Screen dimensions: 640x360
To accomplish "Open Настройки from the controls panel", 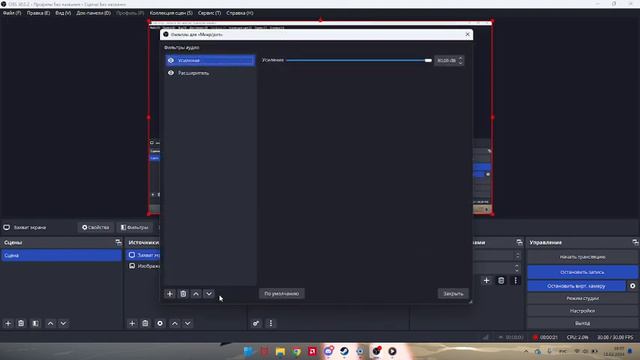I will (x=582, y=311).
